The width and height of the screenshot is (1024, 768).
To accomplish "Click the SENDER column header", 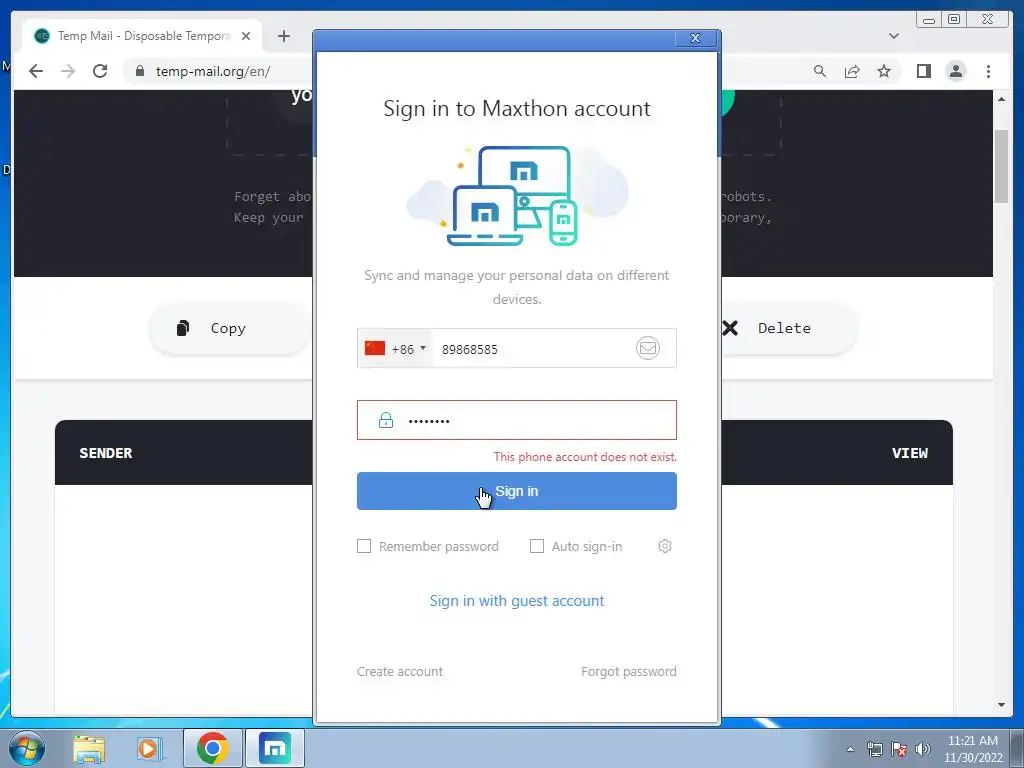I will [x=106, y=453].
